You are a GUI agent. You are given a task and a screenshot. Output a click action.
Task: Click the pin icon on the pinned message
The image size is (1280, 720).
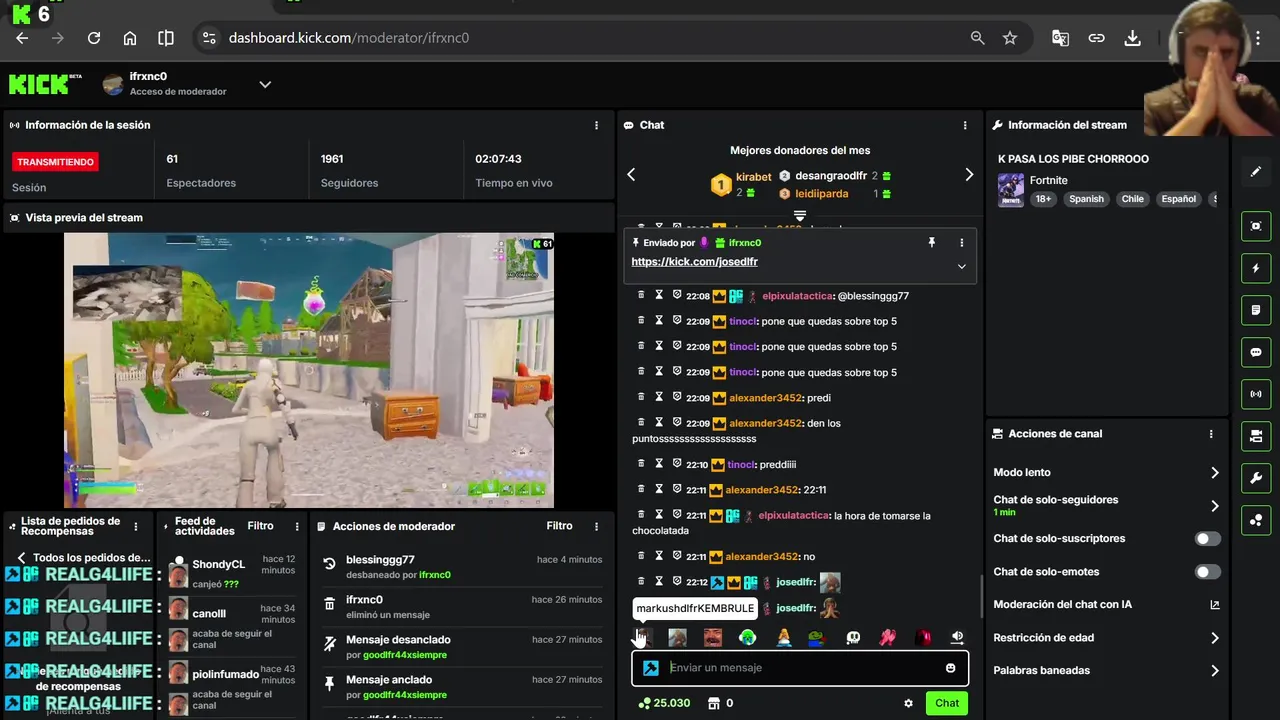pos(931,243)
